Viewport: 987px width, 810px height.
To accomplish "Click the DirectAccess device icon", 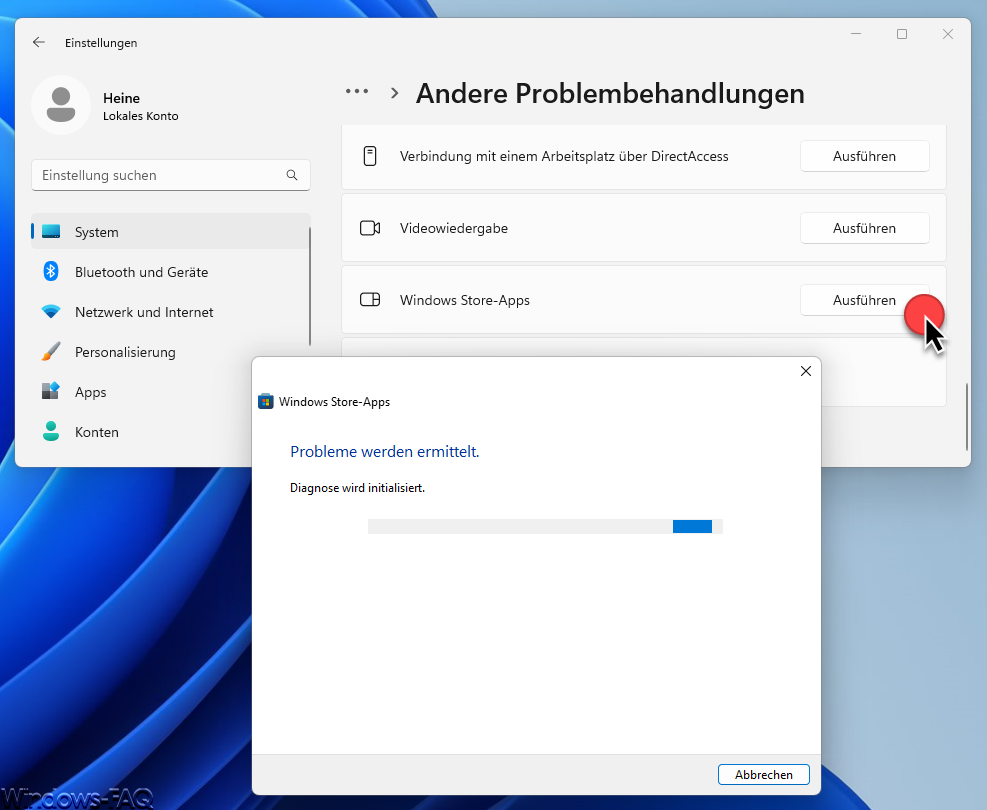I will [370, 156].
